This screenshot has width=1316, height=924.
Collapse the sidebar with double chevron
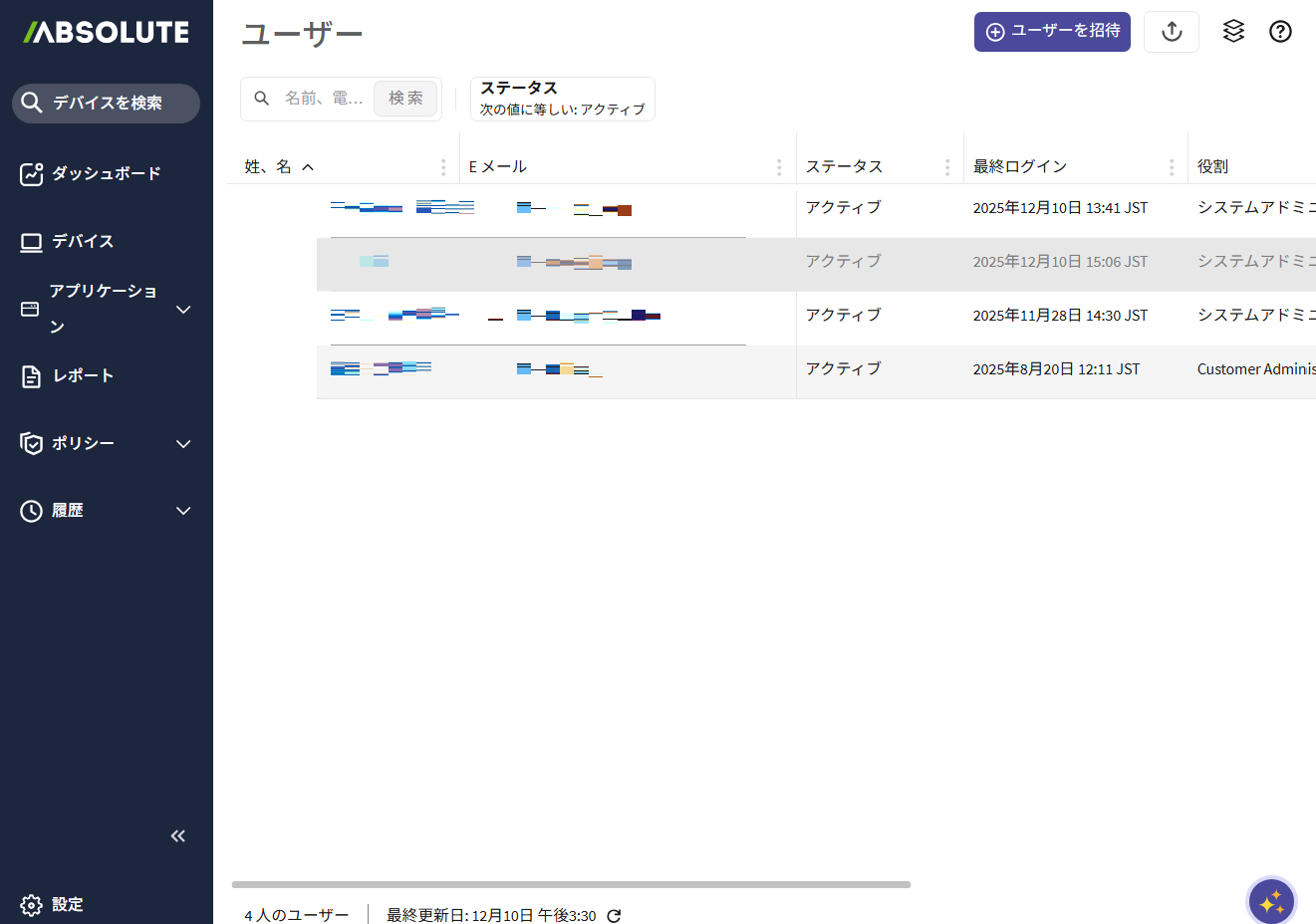(178, 836)
